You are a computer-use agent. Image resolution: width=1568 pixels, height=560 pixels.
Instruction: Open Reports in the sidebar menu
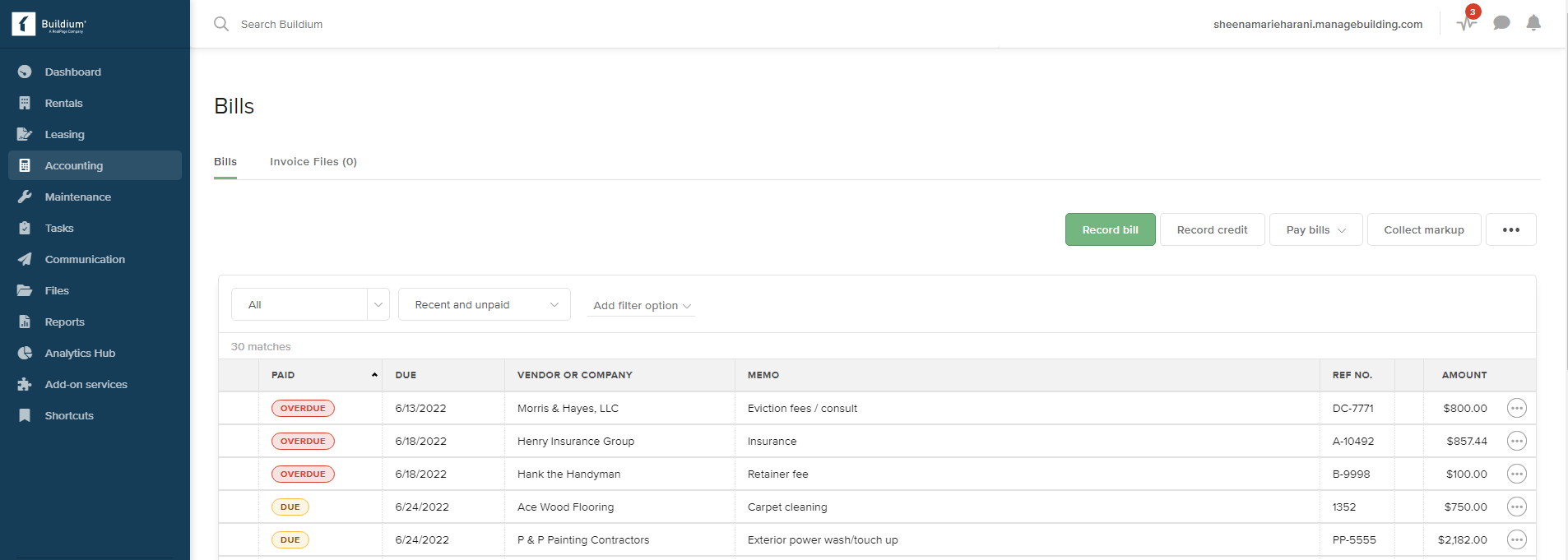pyautogui.click(x=64, y=322)
